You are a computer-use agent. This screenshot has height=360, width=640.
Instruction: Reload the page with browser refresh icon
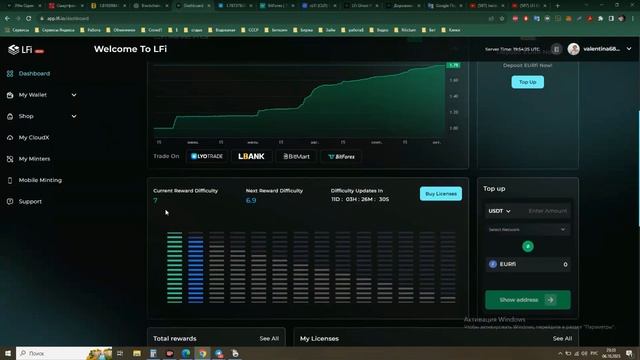29,18
